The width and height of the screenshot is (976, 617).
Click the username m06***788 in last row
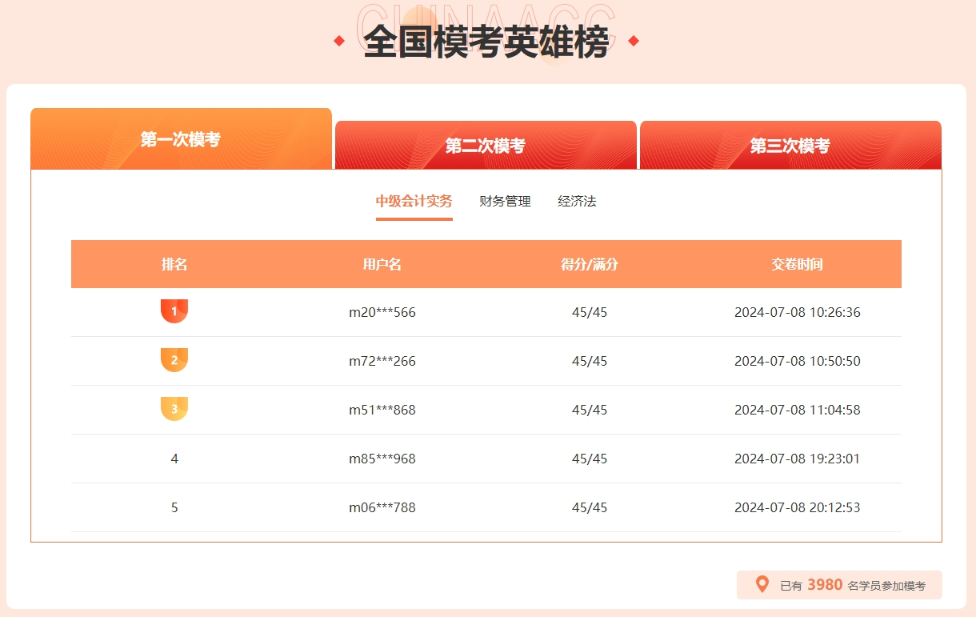pos(381,507)
